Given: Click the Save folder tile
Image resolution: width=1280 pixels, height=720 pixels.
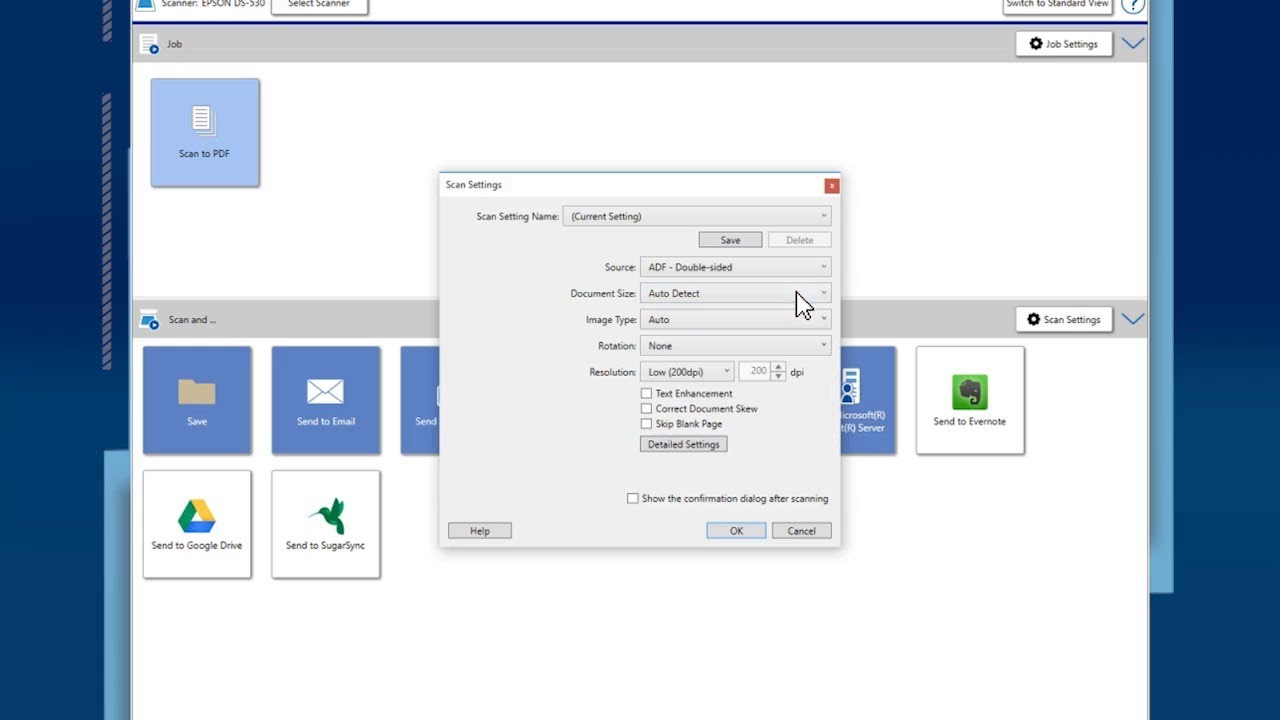Looking at the screenshot, I should [197, 400].
